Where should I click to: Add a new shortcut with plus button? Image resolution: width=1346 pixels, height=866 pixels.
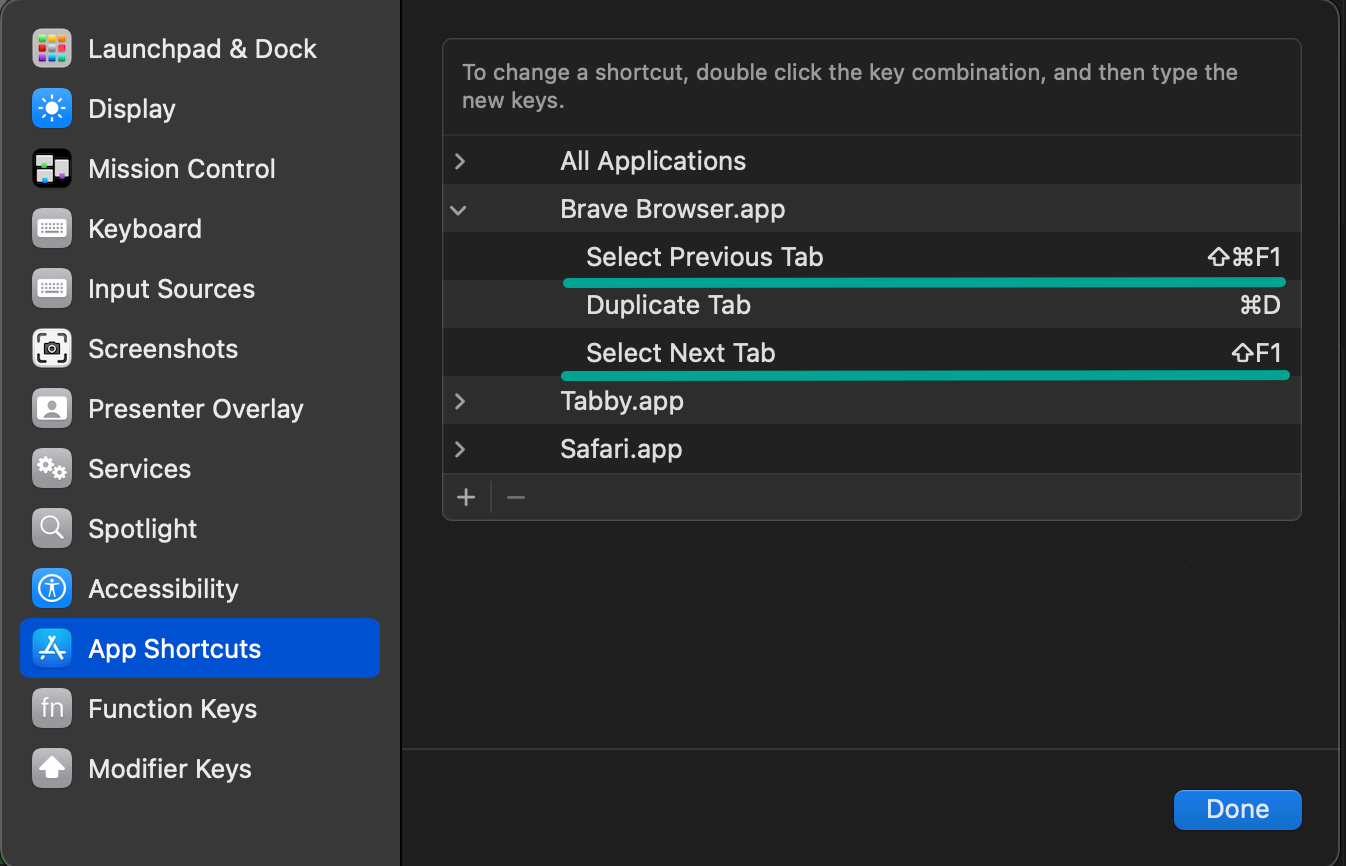[x=466, y=497]
